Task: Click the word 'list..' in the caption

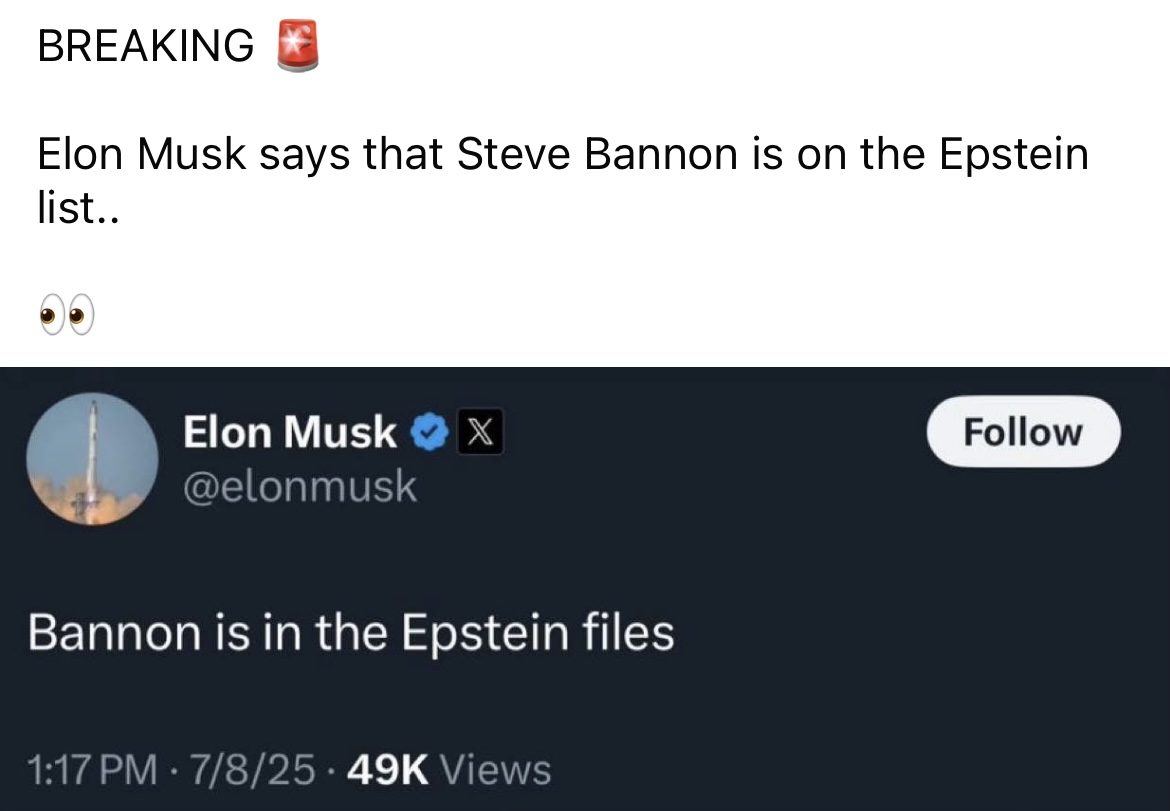Action: click(78, 208)
